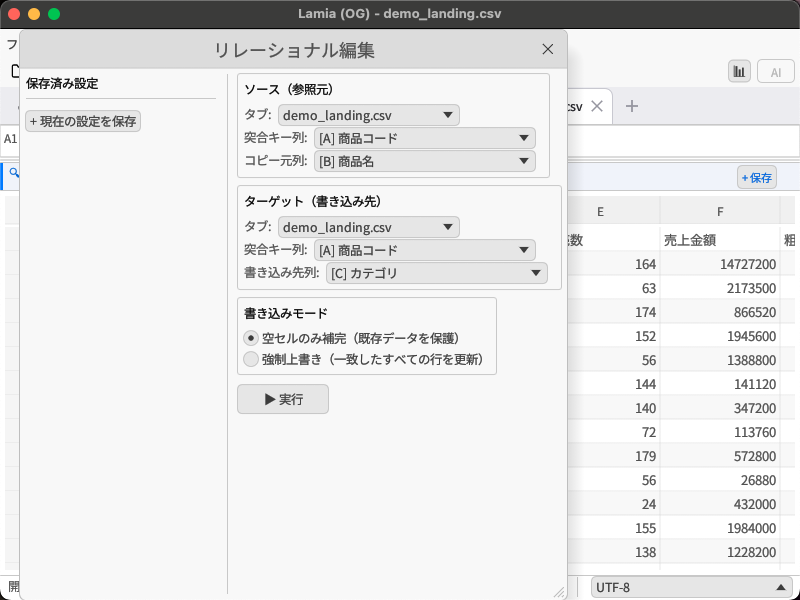
Task: Open コピー元列 dropdown [B] 商品名
Action: pyautogui.click(x=424, y=161)
